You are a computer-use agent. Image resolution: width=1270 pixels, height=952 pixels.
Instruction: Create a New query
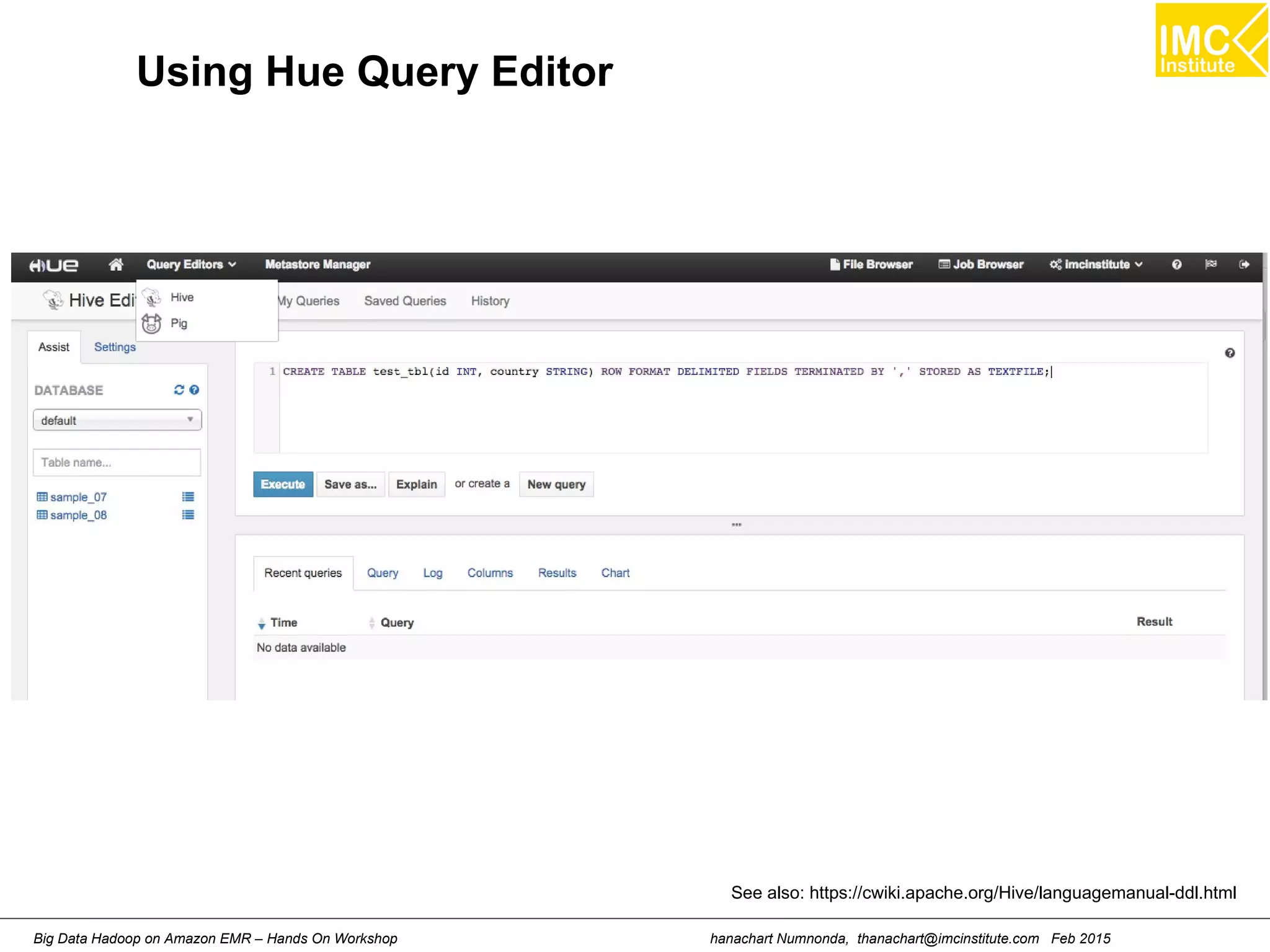[556, 485]
